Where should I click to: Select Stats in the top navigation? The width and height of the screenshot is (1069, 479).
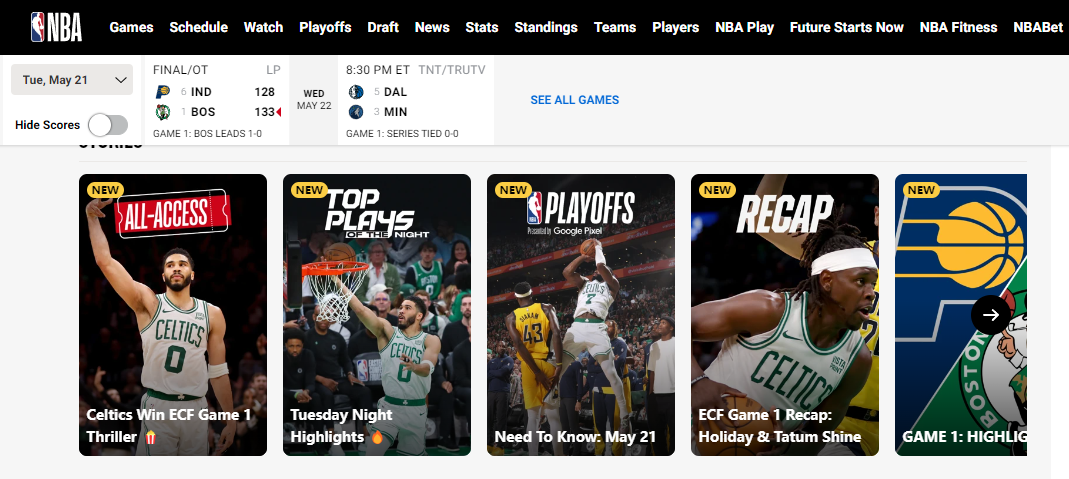point(482,27)
